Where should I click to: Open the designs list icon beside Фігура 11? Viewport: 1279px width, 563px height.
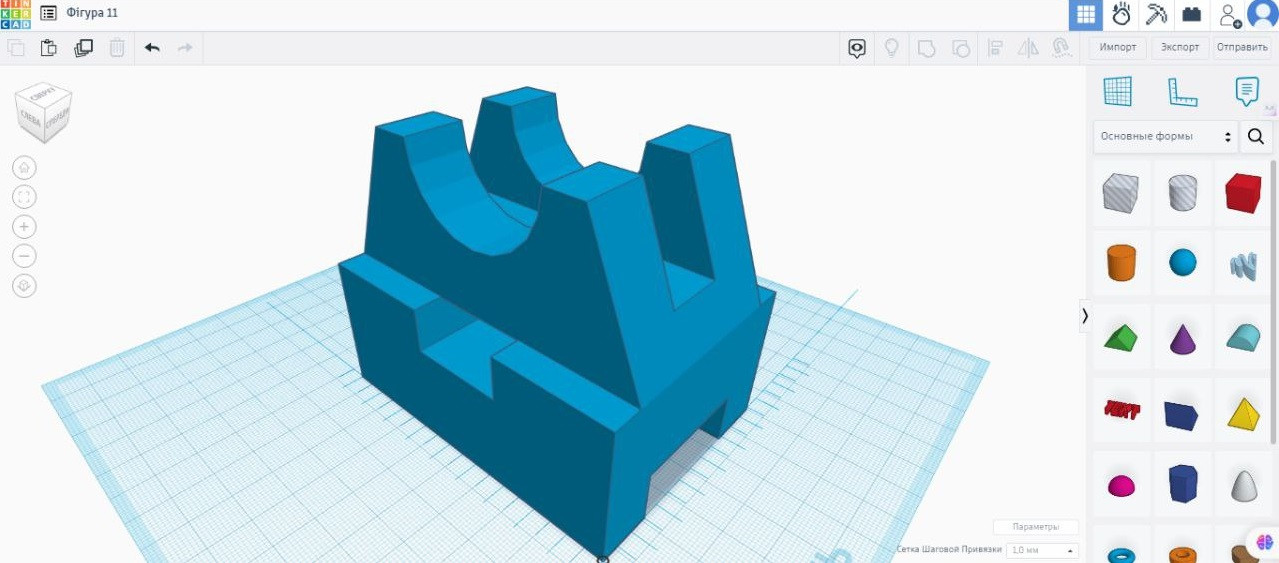pyautogui.click(x=48, y=14)
